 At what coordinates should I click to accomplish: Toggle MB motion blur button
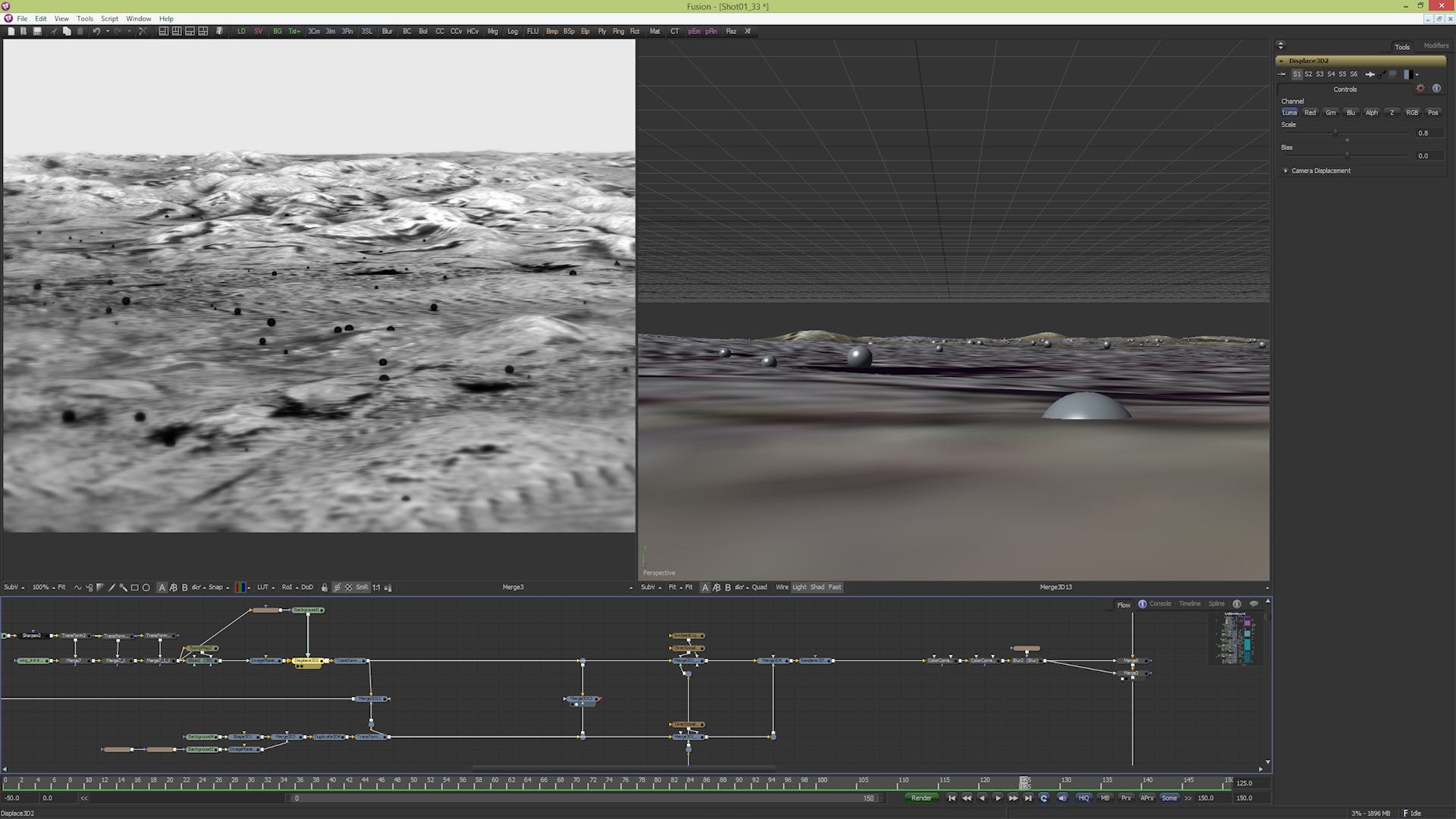click(x=1105, y=798)
